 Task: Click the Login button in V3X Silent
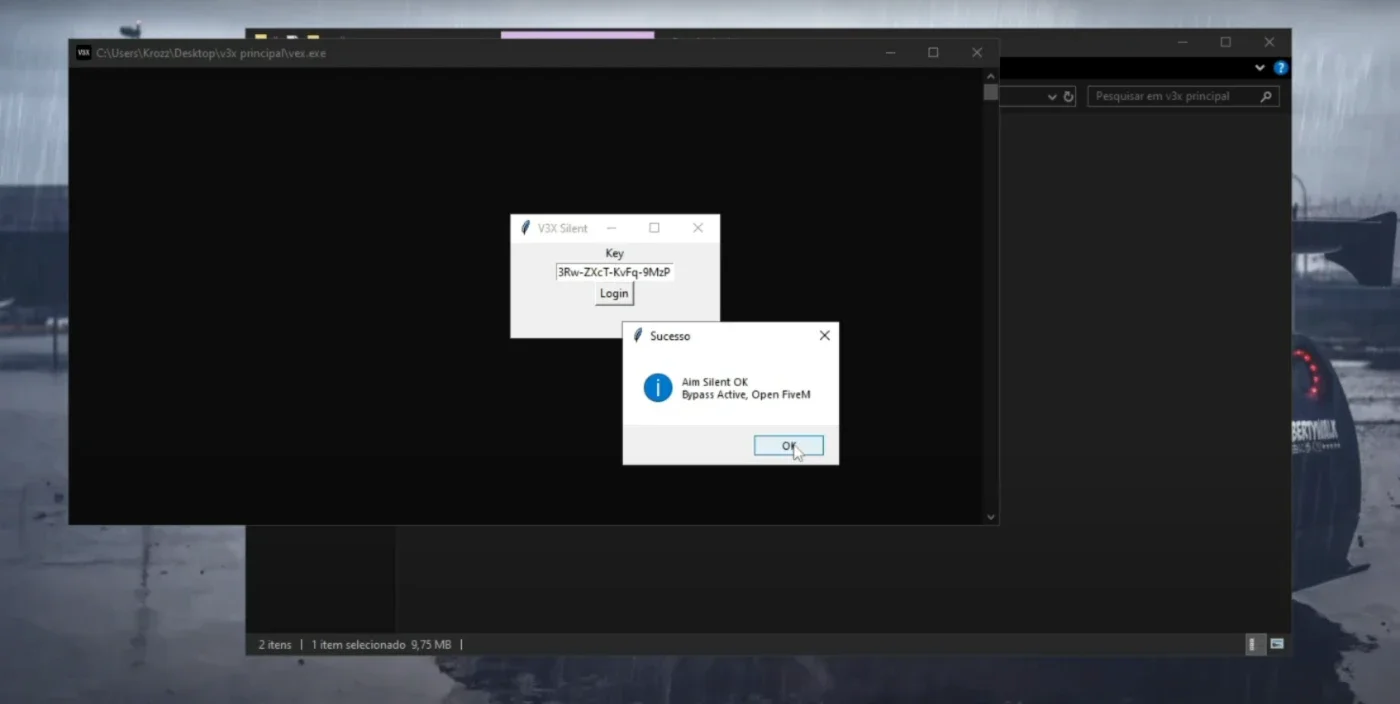pos(614,294)
